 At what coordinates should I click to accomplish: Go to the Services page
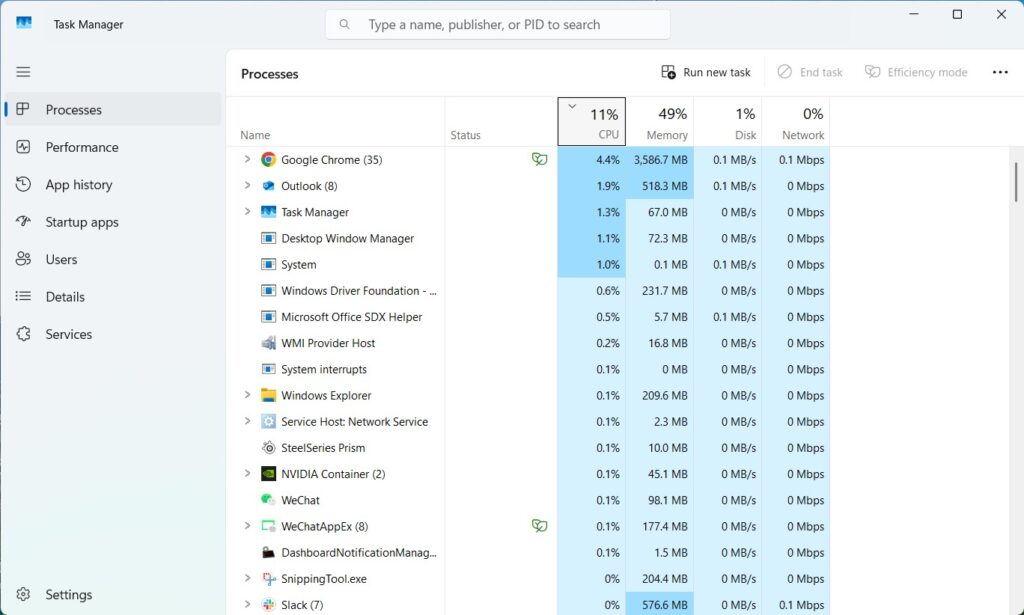point(69,334)
